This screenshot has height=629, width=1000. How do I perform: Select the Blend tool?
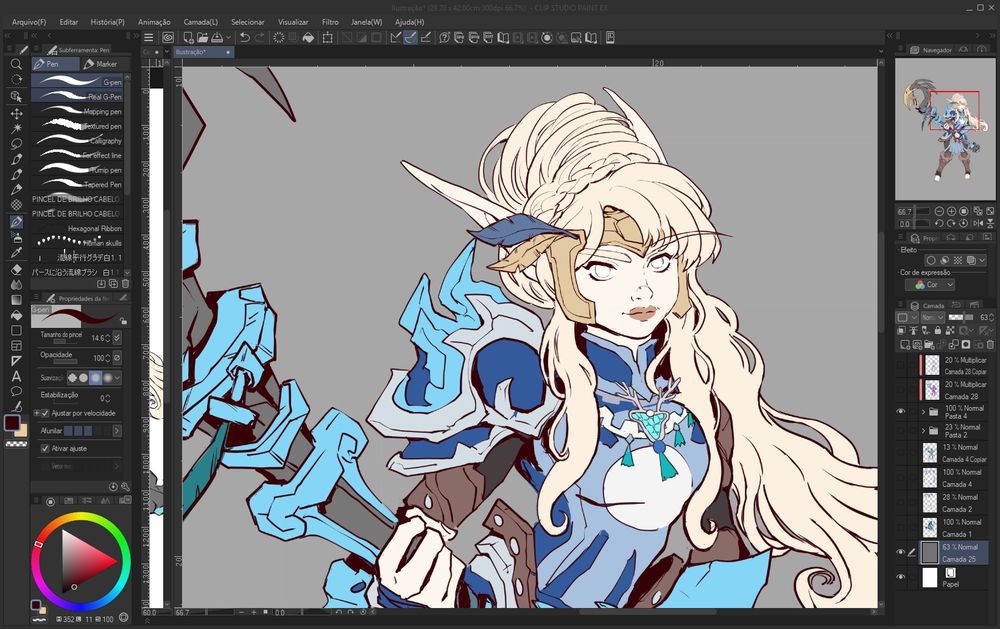tap(17, 285)
